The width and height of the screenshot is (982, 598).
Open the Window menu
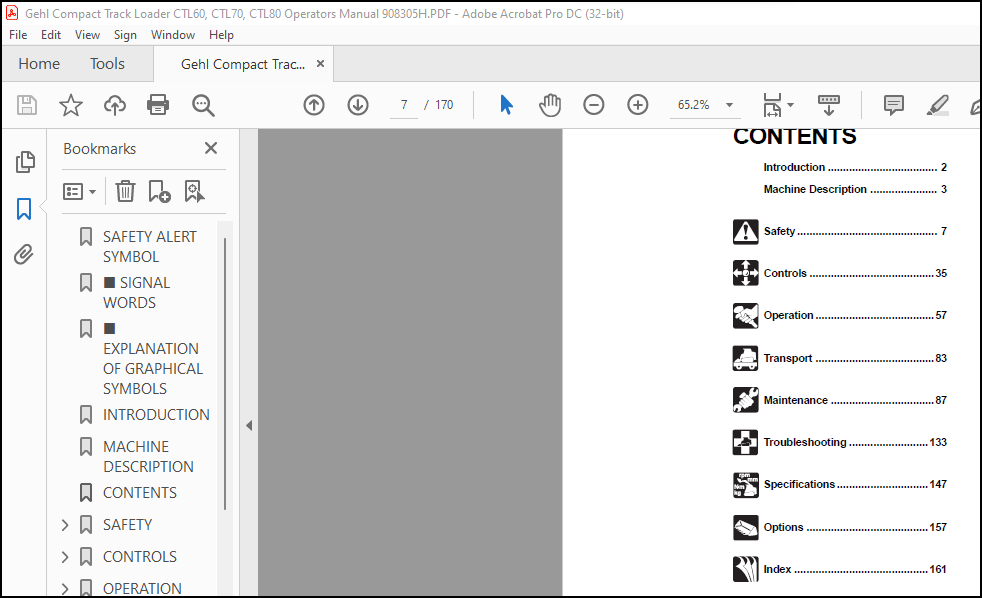[173, 35]
